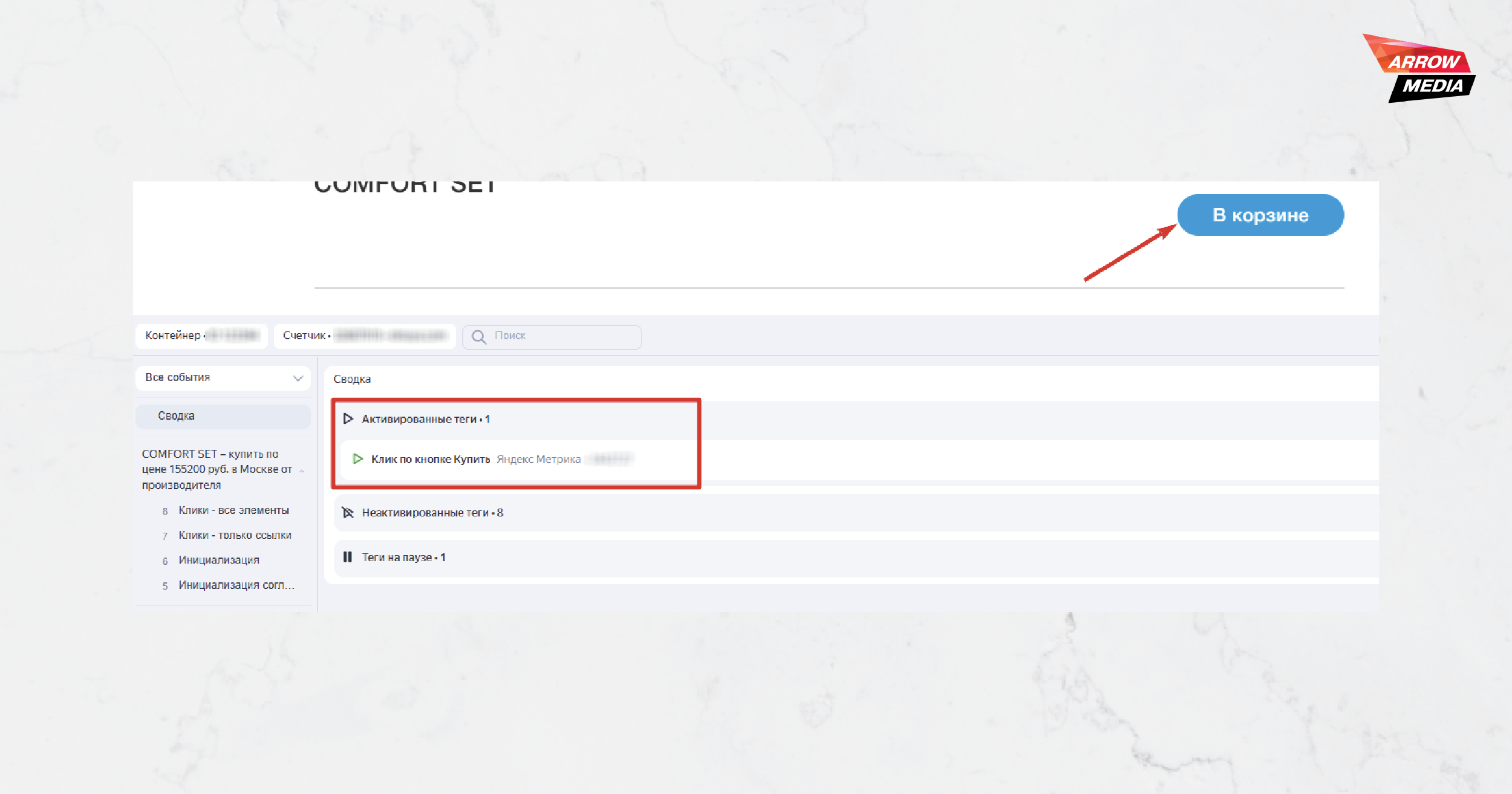Select event 6, «Инициализация»

pyautogui.click(x=219, y=560)
